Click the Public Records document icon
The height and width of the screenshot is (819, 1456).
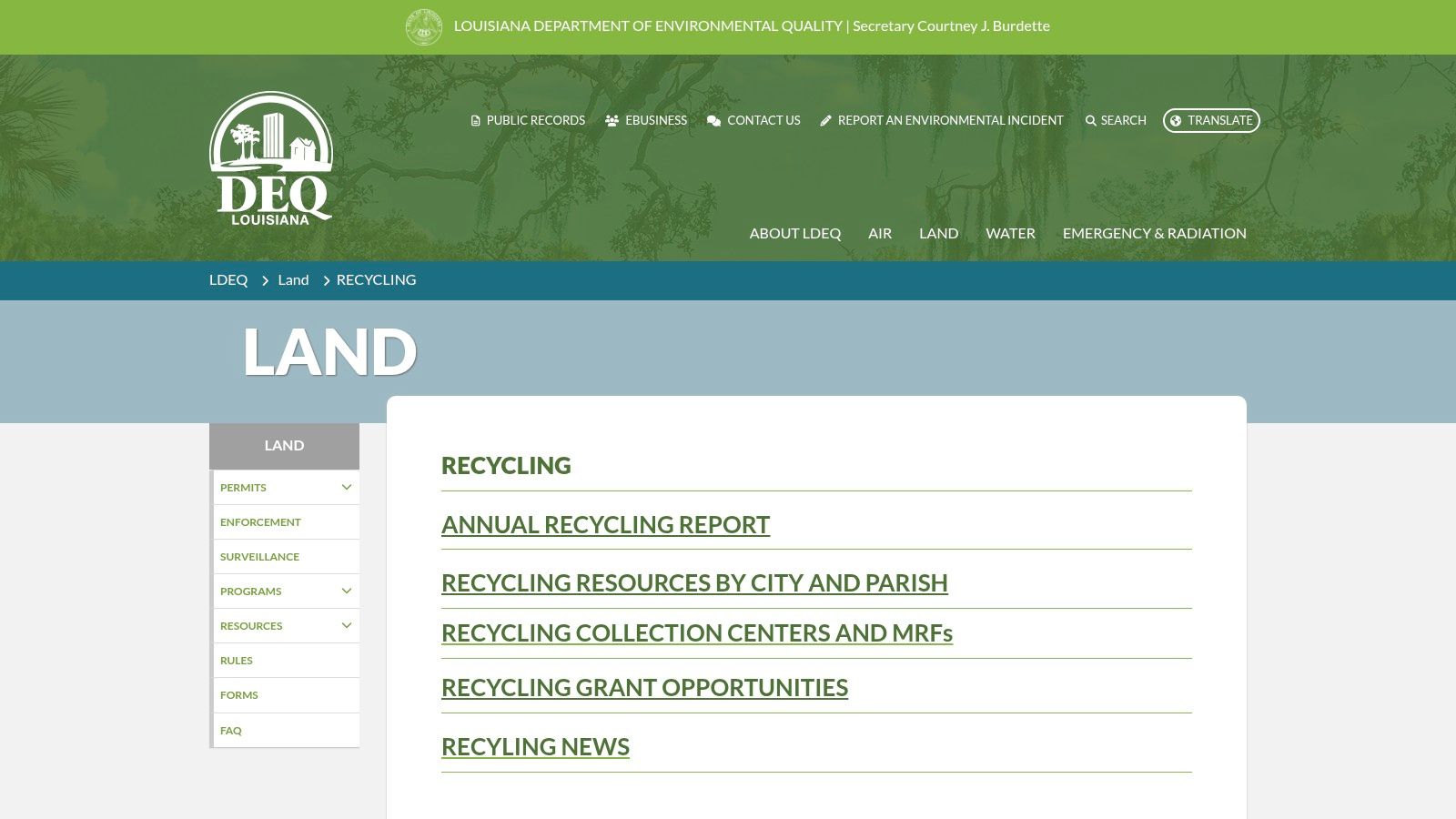475,120
